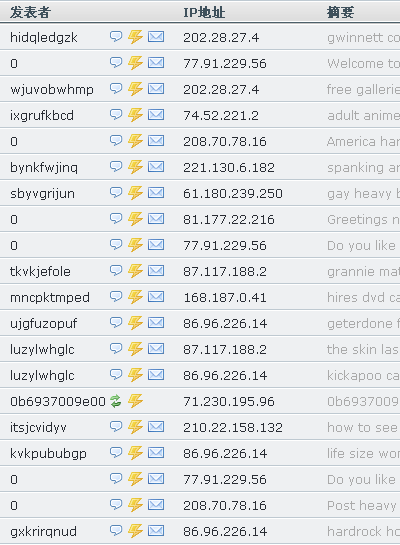Click the lightning bolt icon for itsjcvidyv
Viewport: 400px width, 545px height.
(135, 427)
